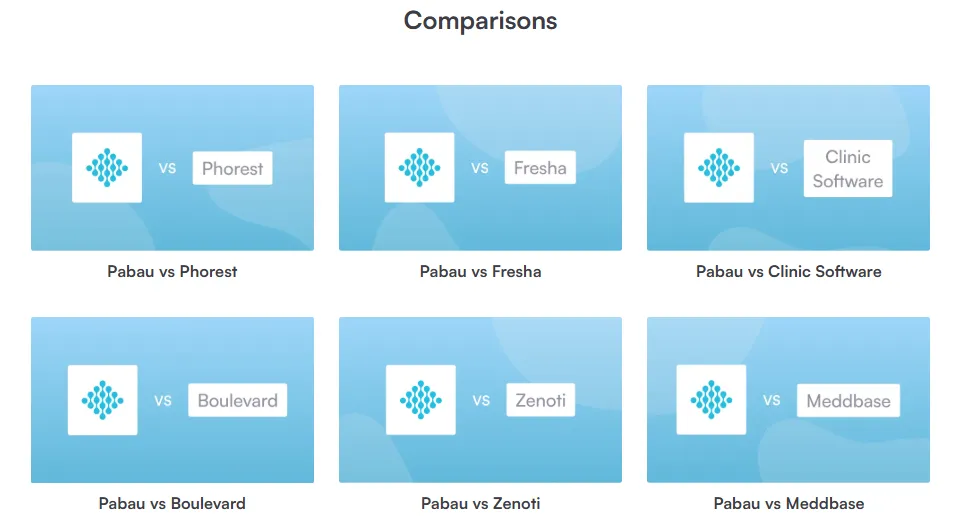Open the Pabau vs Boulevard link
The width and height of the screenshot is (960, 532).
tap(172, 503)
